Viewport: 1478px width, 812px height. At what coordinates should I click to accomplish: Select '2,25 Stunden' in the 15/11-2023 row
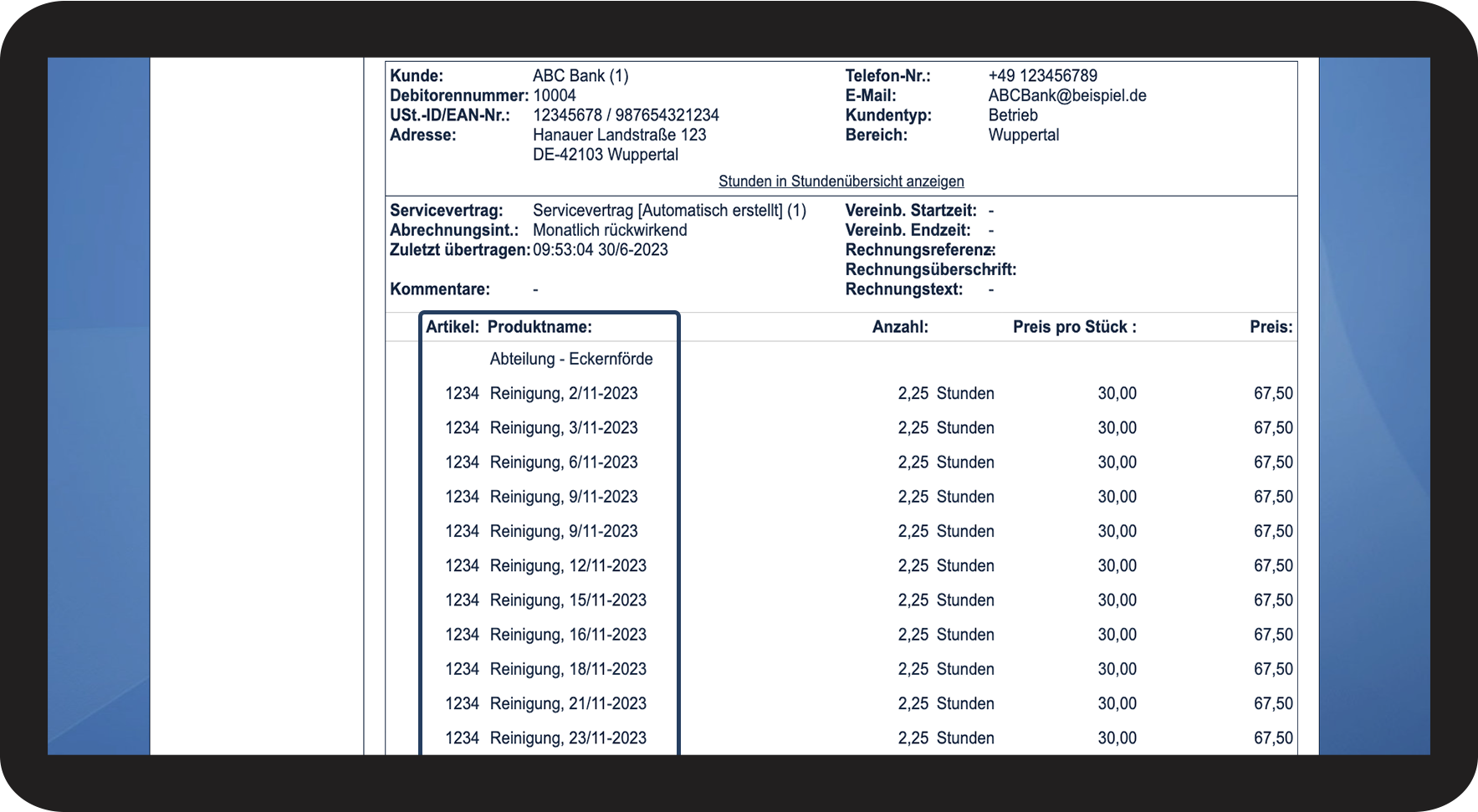pyautogui.click(x=946, y=600)
